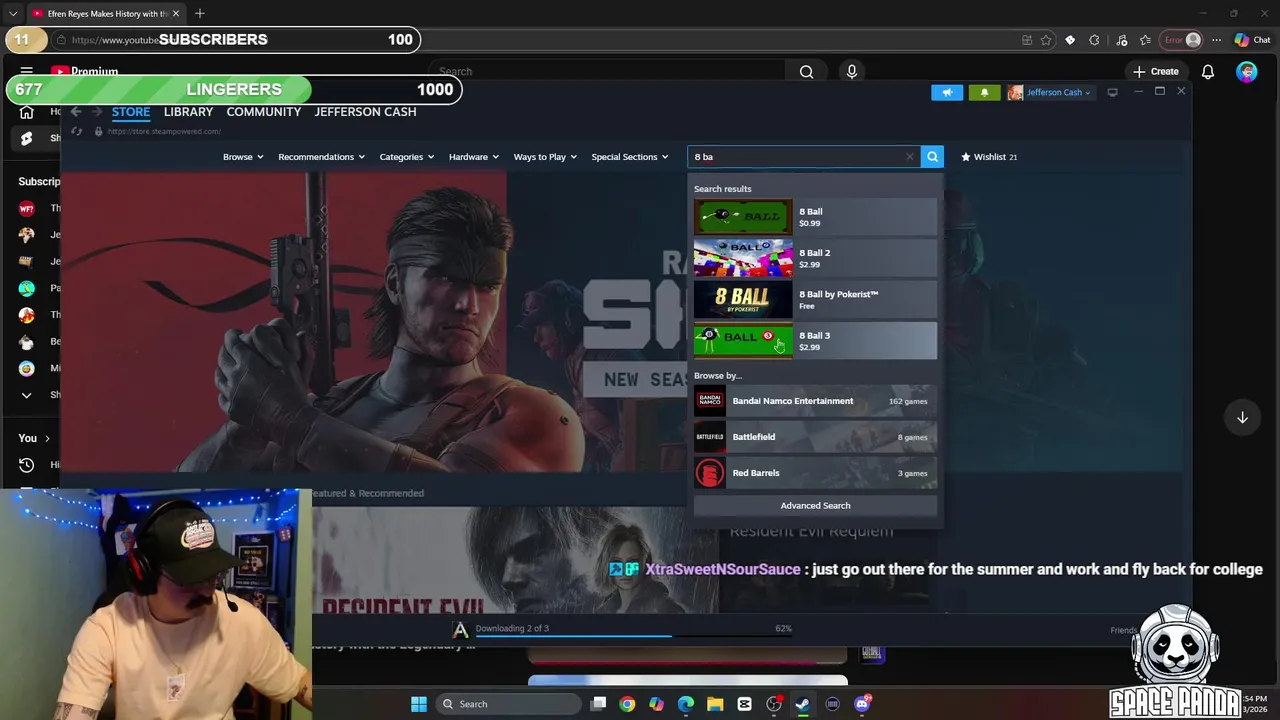Open browser tab list dropdown

[13, 14]
